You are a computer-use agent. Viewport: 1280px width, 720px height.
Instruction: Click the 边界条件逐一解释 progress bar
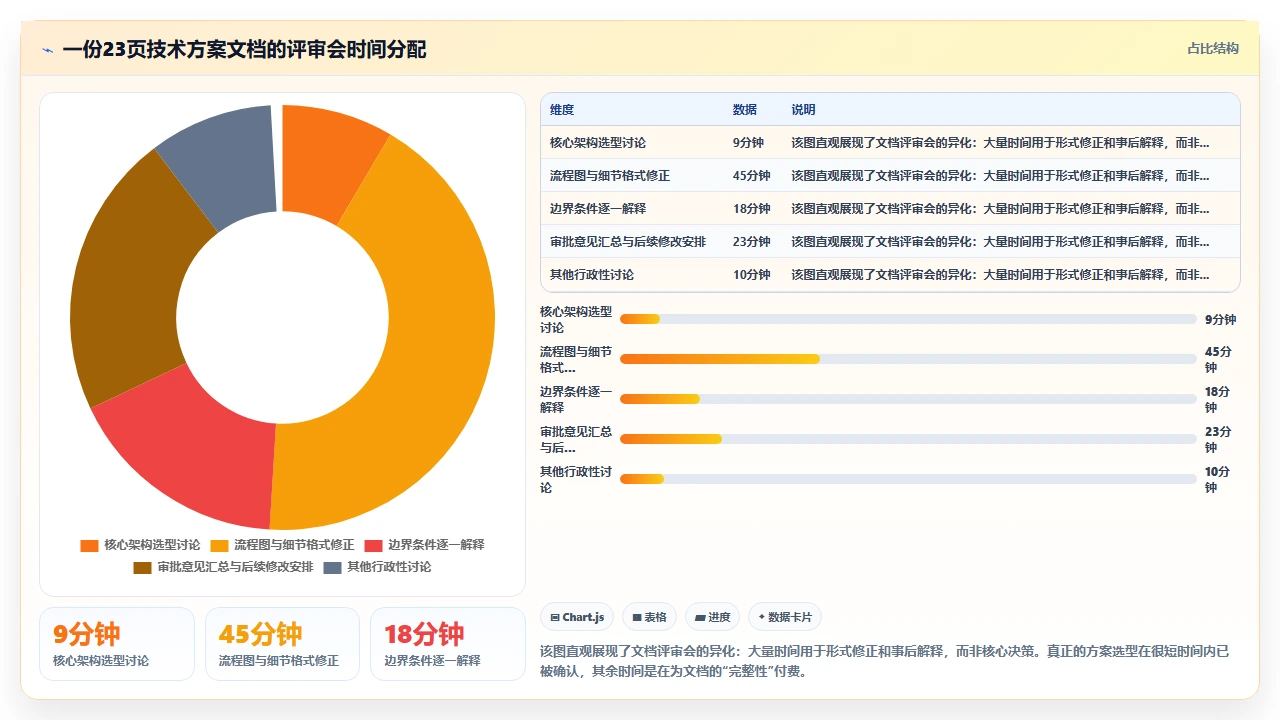[908, 399]
